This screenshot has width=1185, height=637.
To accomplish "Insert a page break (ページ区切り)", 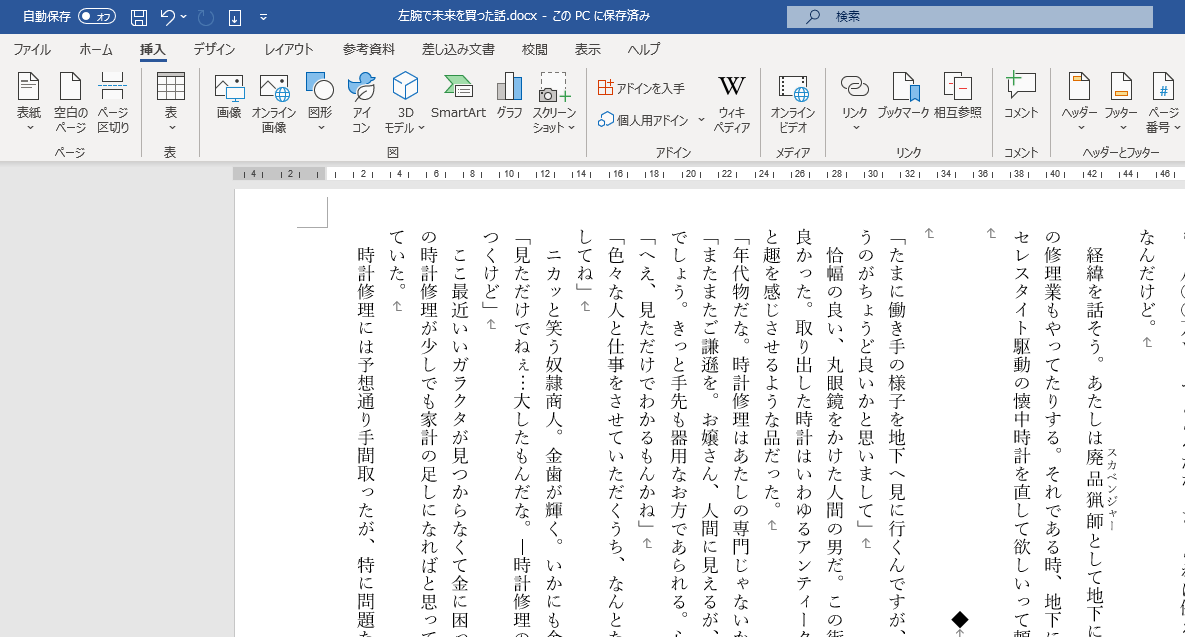I will pyautogui.click(x=113, y=103).
